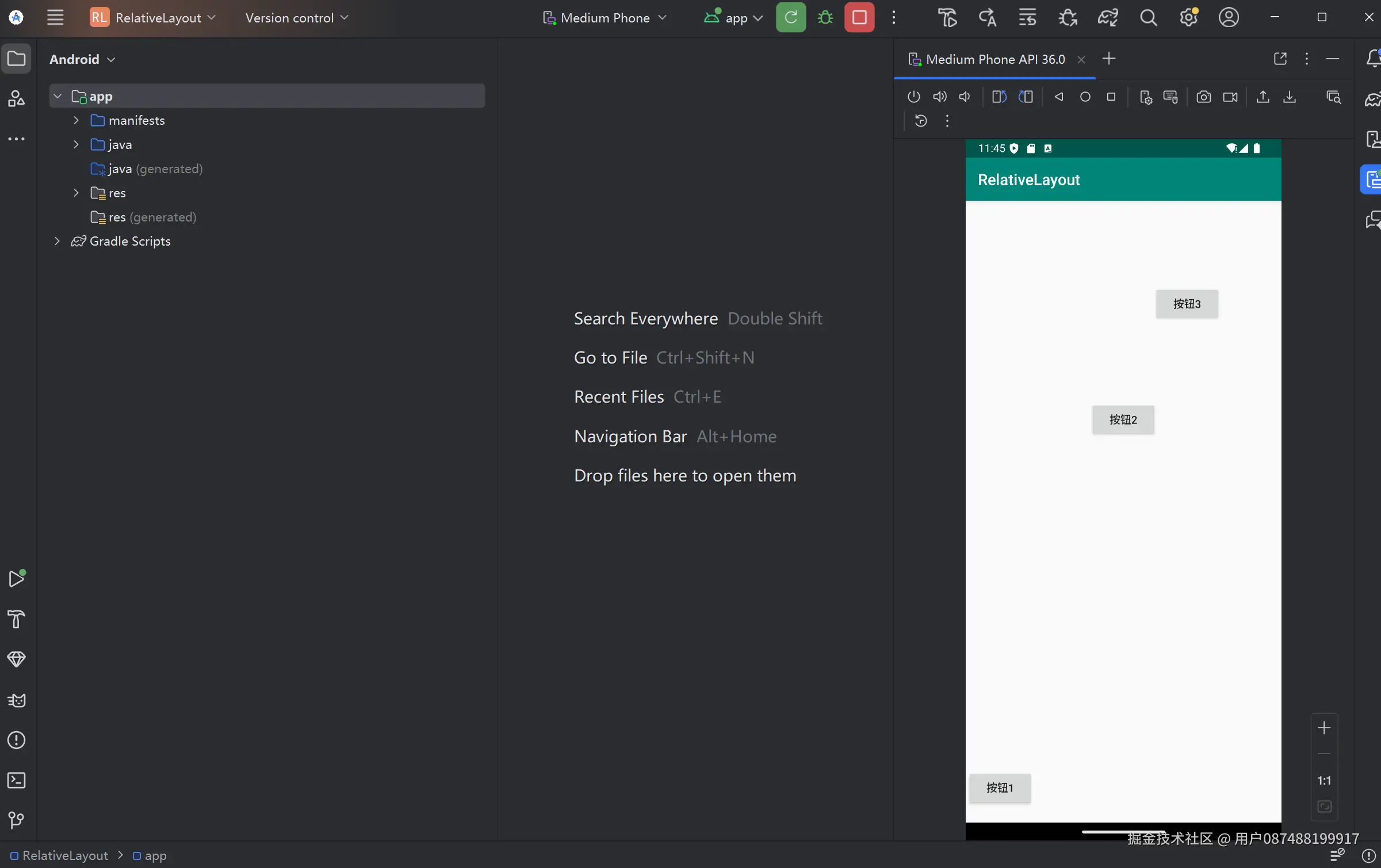
Task: Expand the Gradle Scripts node
Action: pyautogui.click(x=57, y=241)
